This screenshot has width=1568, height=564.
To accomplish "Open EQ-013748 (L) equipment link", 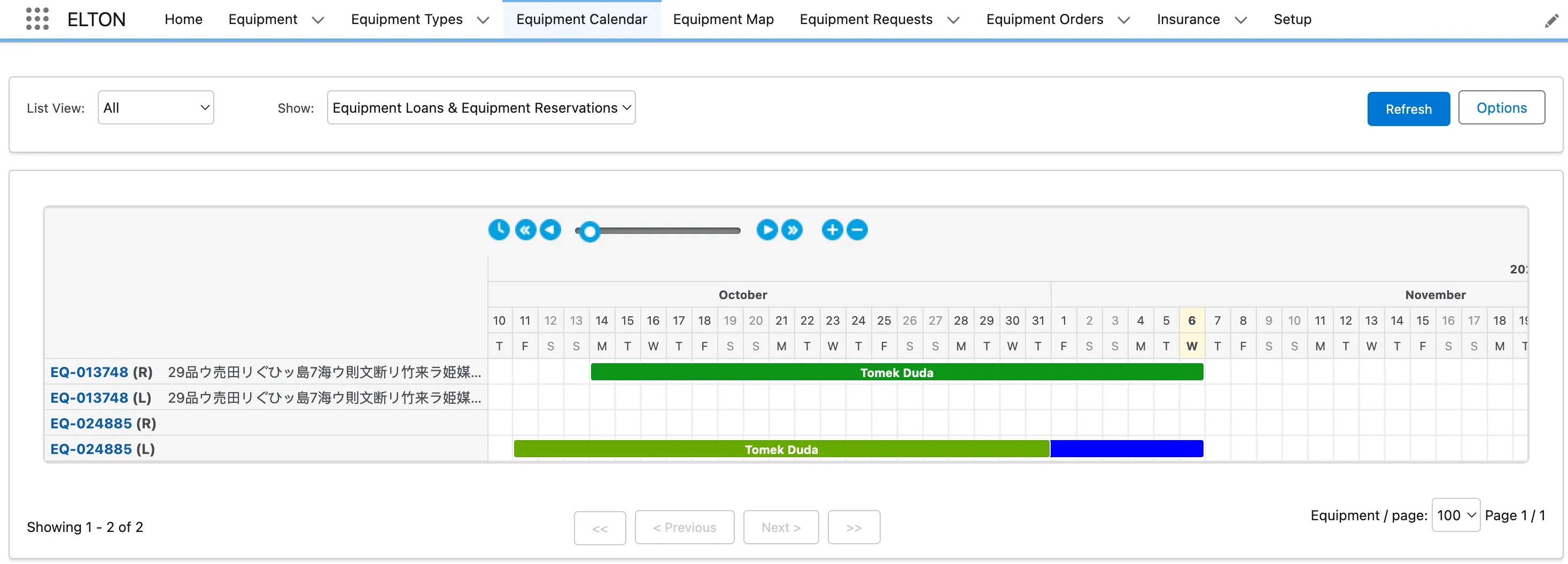I will click(x=89, y=397).
